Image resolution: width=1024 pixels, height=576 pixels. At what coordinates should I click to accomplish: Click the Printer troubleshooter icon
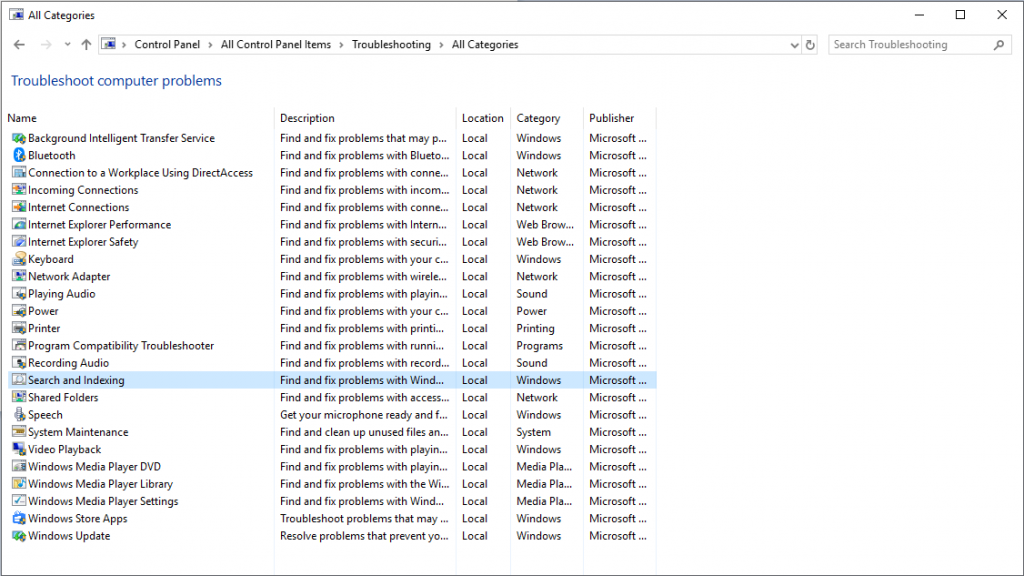point(19,328)
